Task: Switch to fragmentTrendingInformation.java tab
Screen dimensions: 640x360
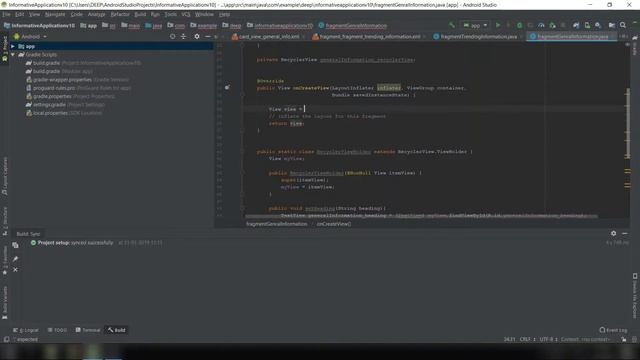Action: (478, 36)
